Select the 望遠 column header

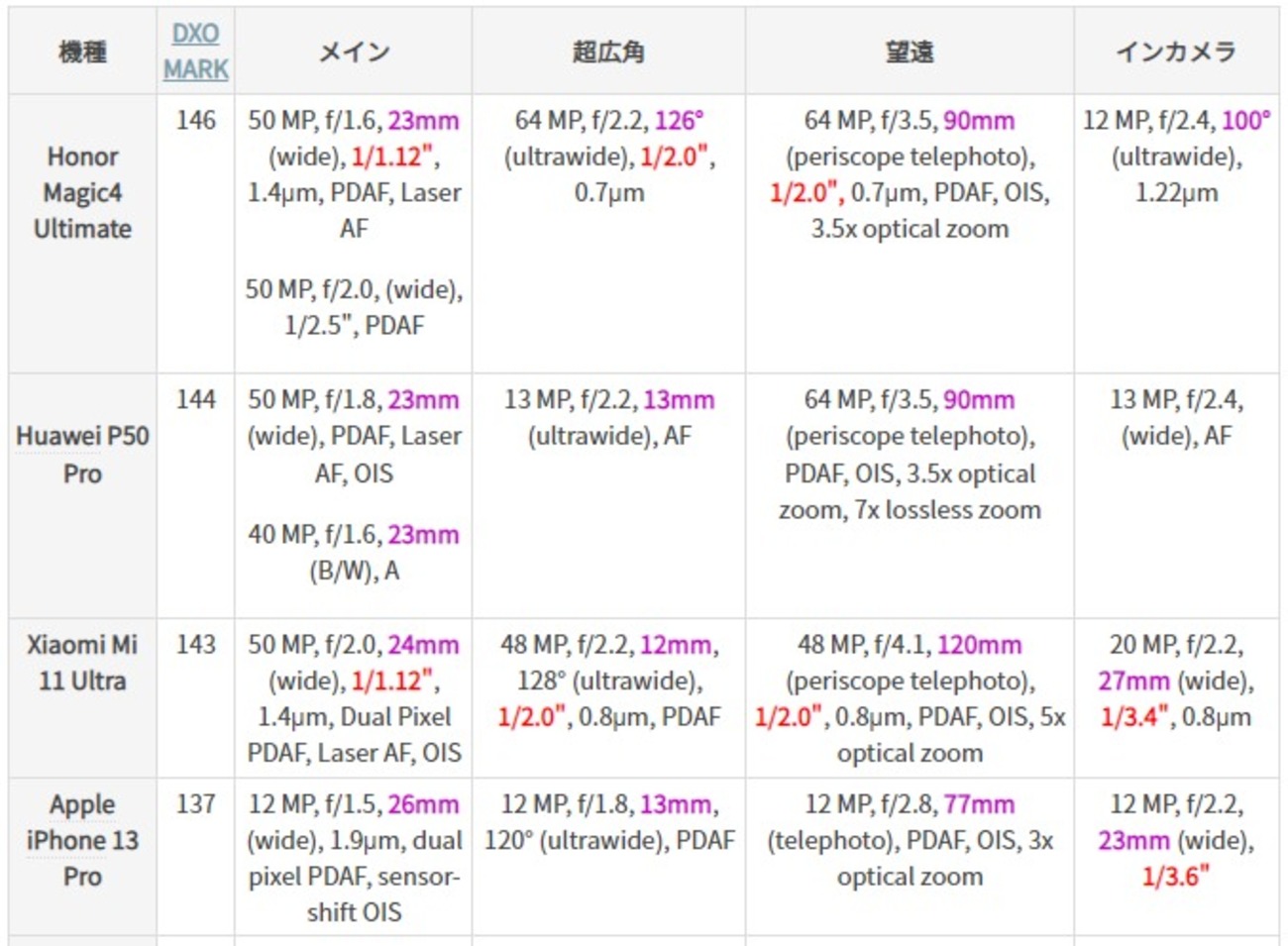tap(909, 52)
